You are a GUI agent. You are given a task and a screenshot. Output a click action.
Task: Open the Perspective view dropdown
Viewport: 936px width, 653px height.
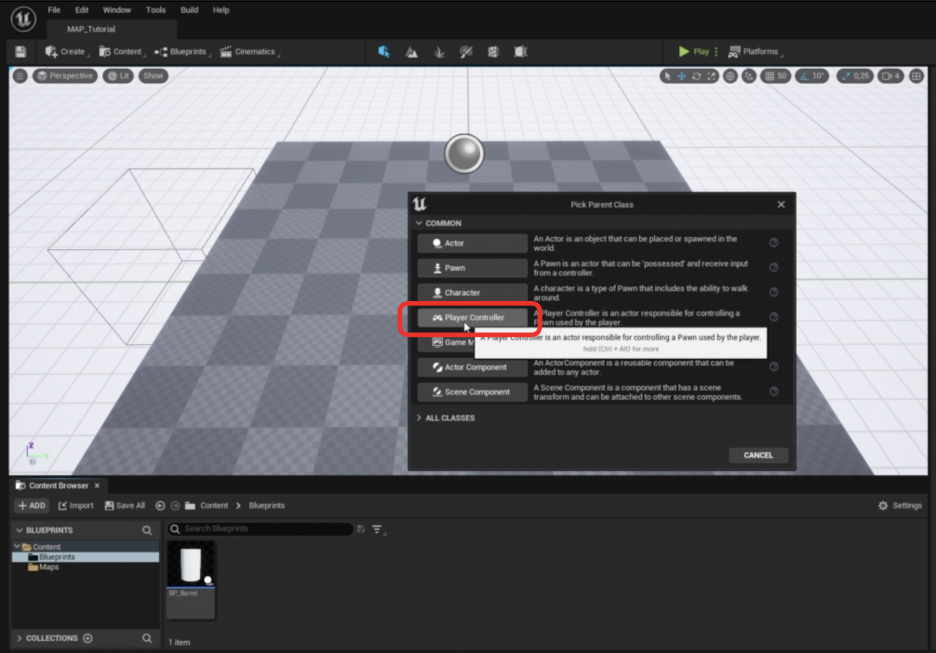pos(64,76)
